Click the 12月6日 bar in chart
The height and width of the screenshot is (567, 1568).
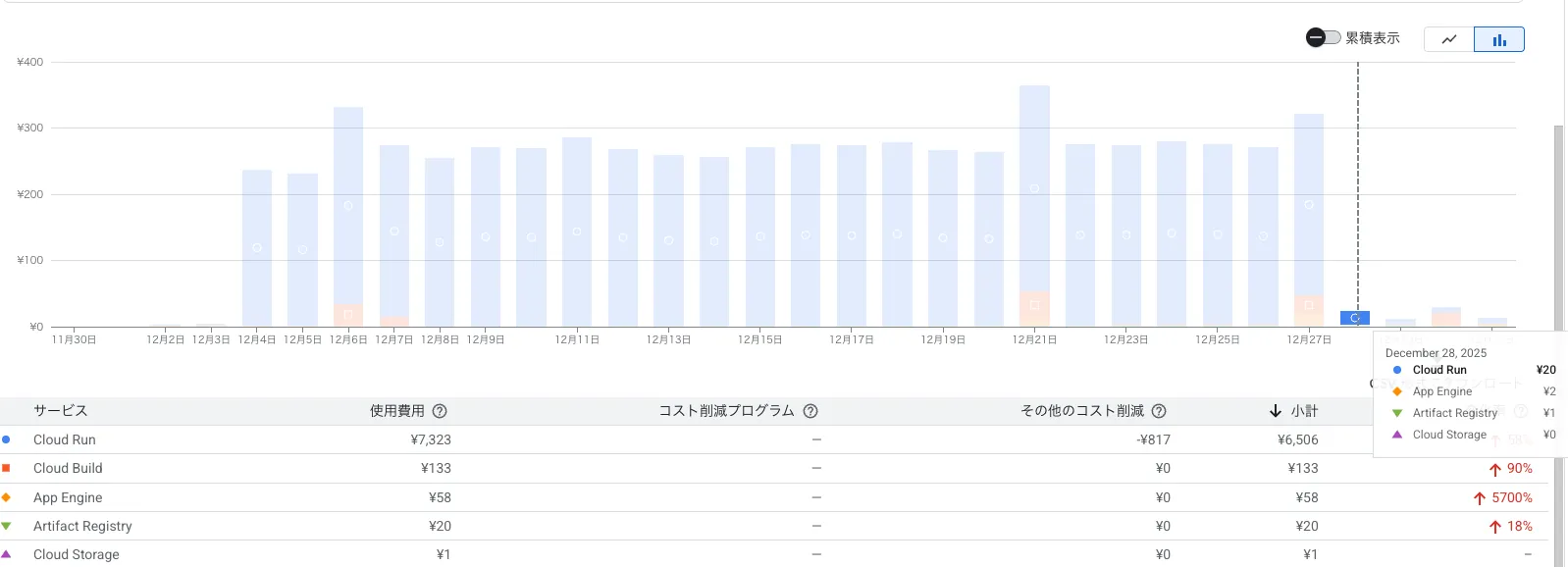pyautogui.click(x=348, y=217)
